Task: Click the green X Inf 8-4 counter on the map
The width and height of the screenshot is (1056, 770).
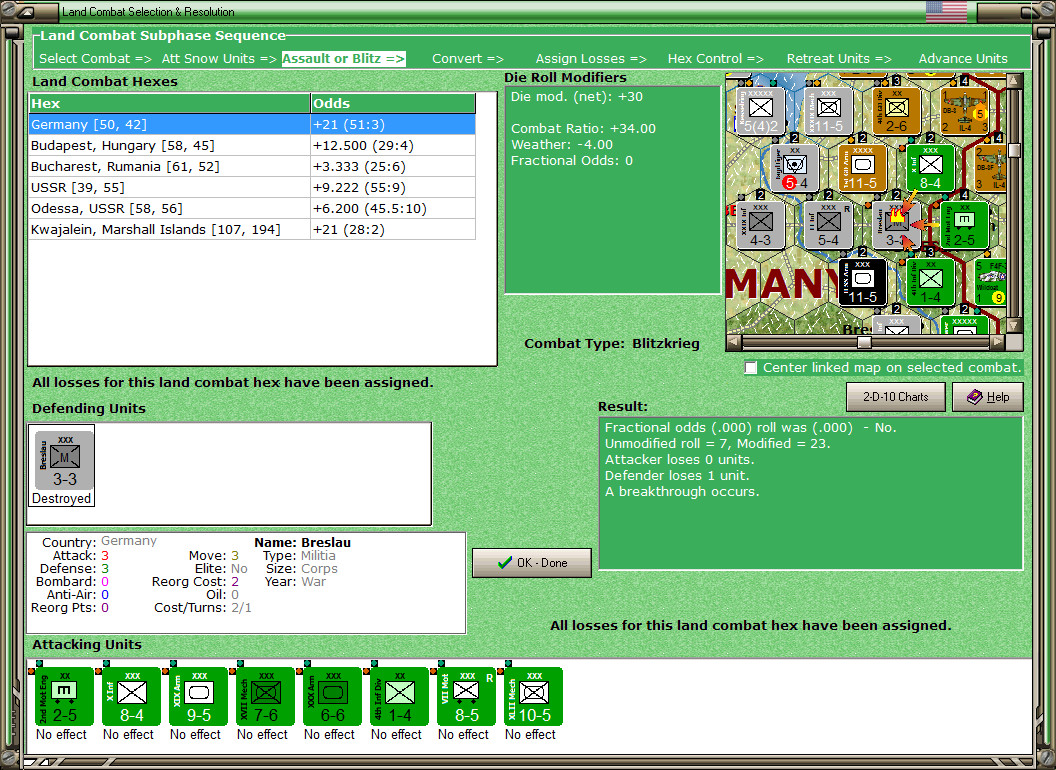Action: [930, 168]
